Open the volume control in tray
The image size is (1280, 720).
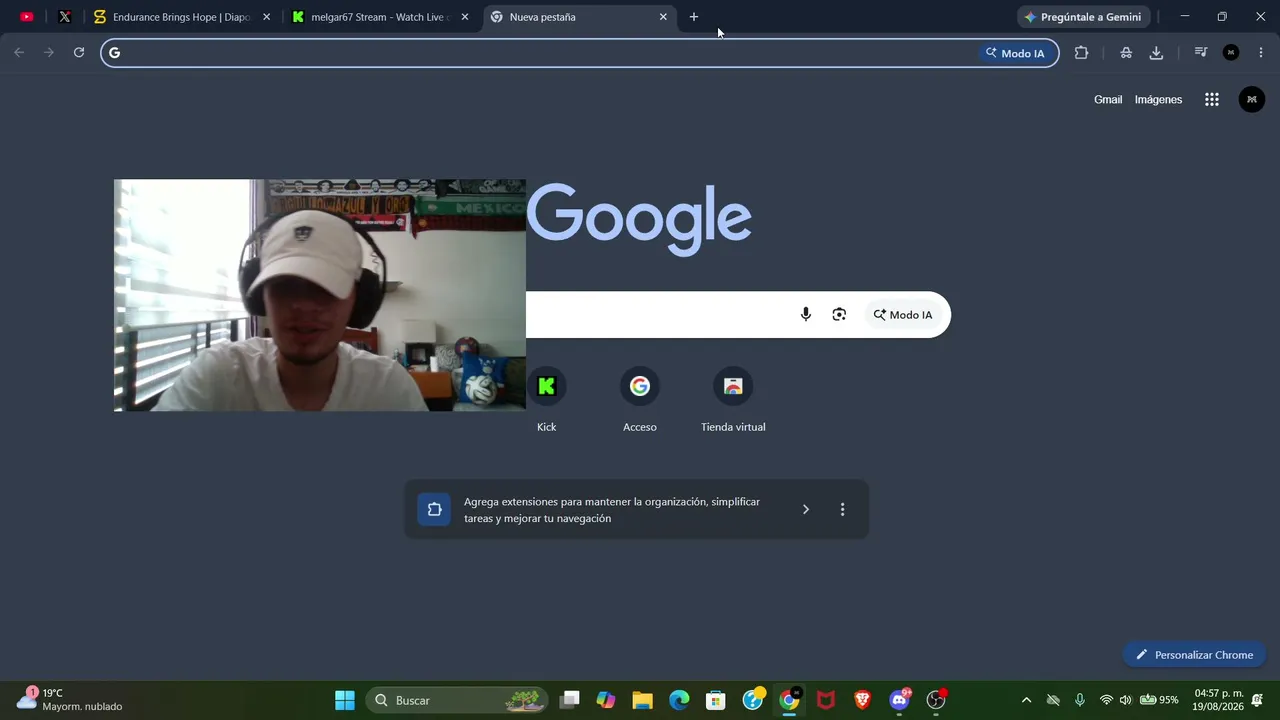click(x=1125, y=700)
